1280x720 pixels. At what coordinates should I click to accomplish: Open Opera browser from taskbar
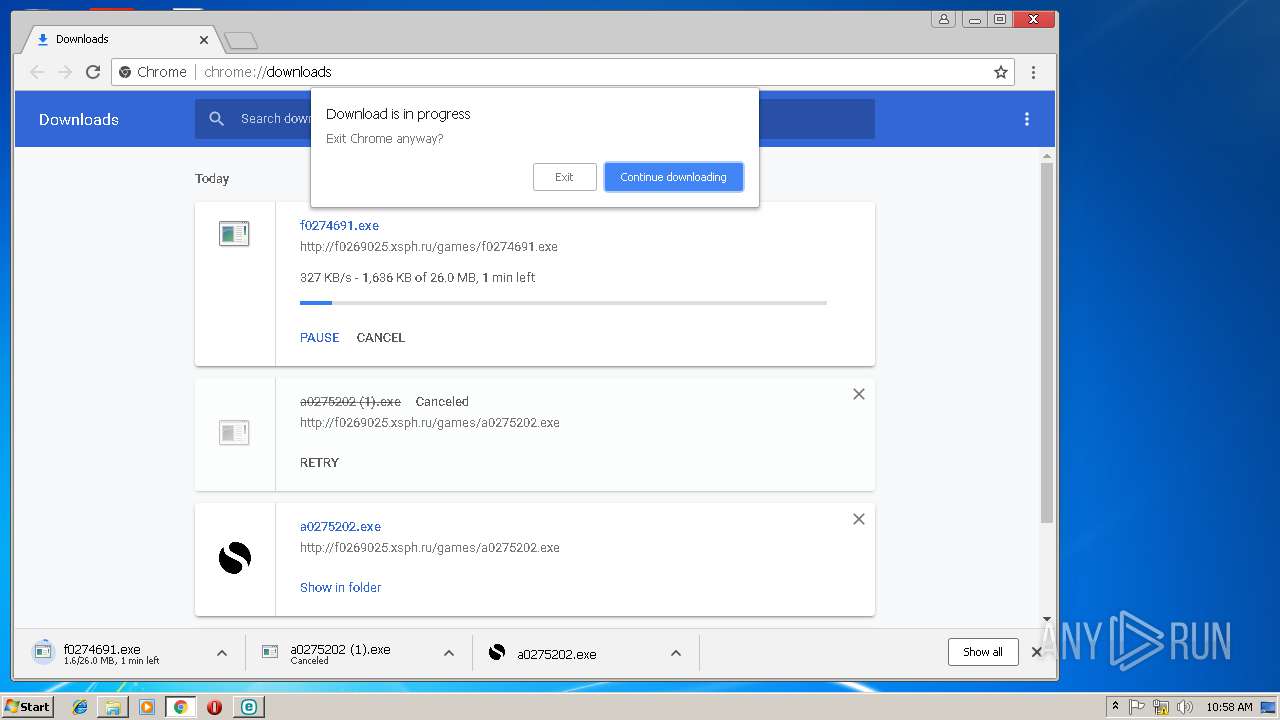coord(214,707)
